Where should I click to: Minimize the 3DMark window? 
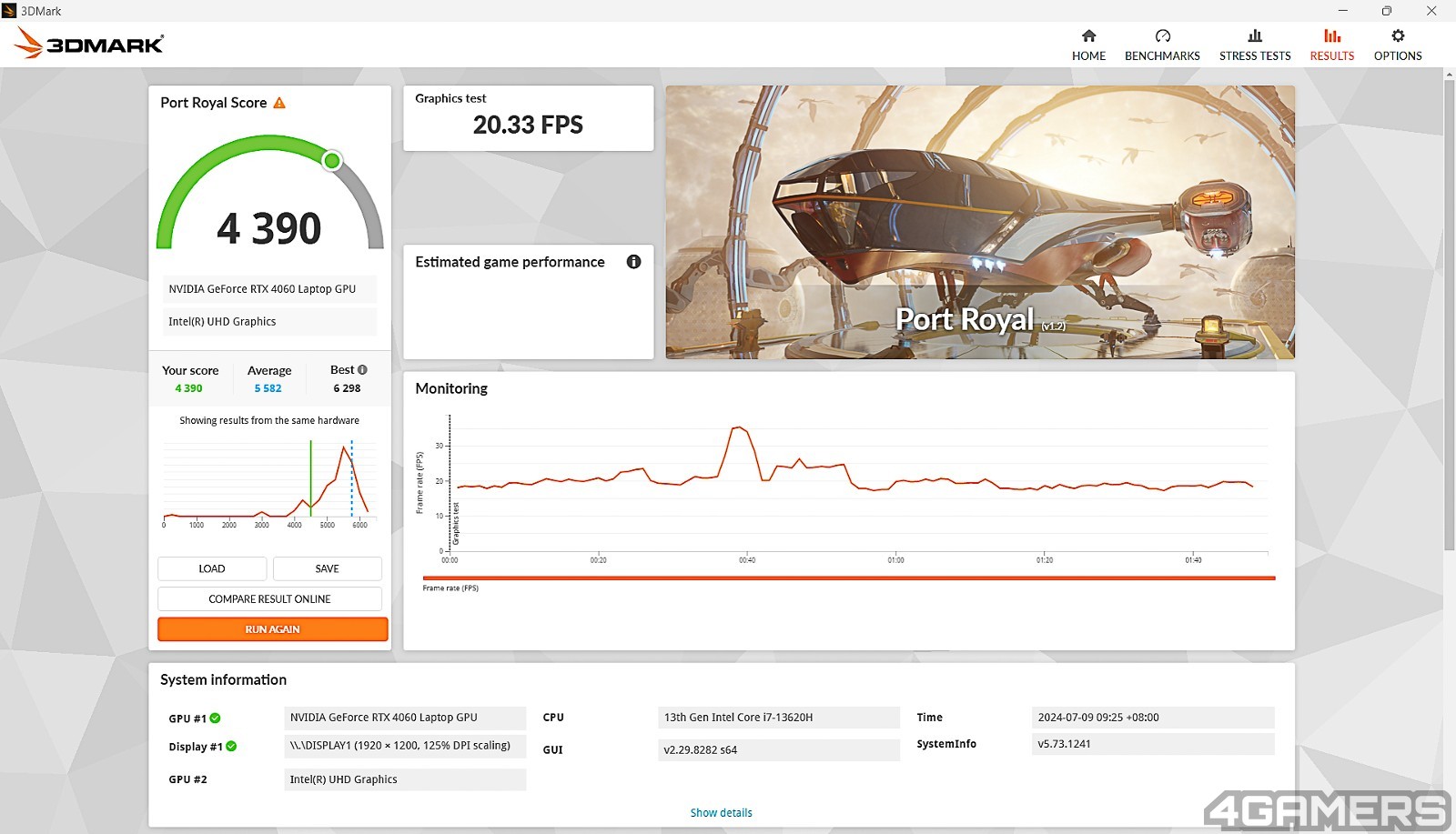1342,11
